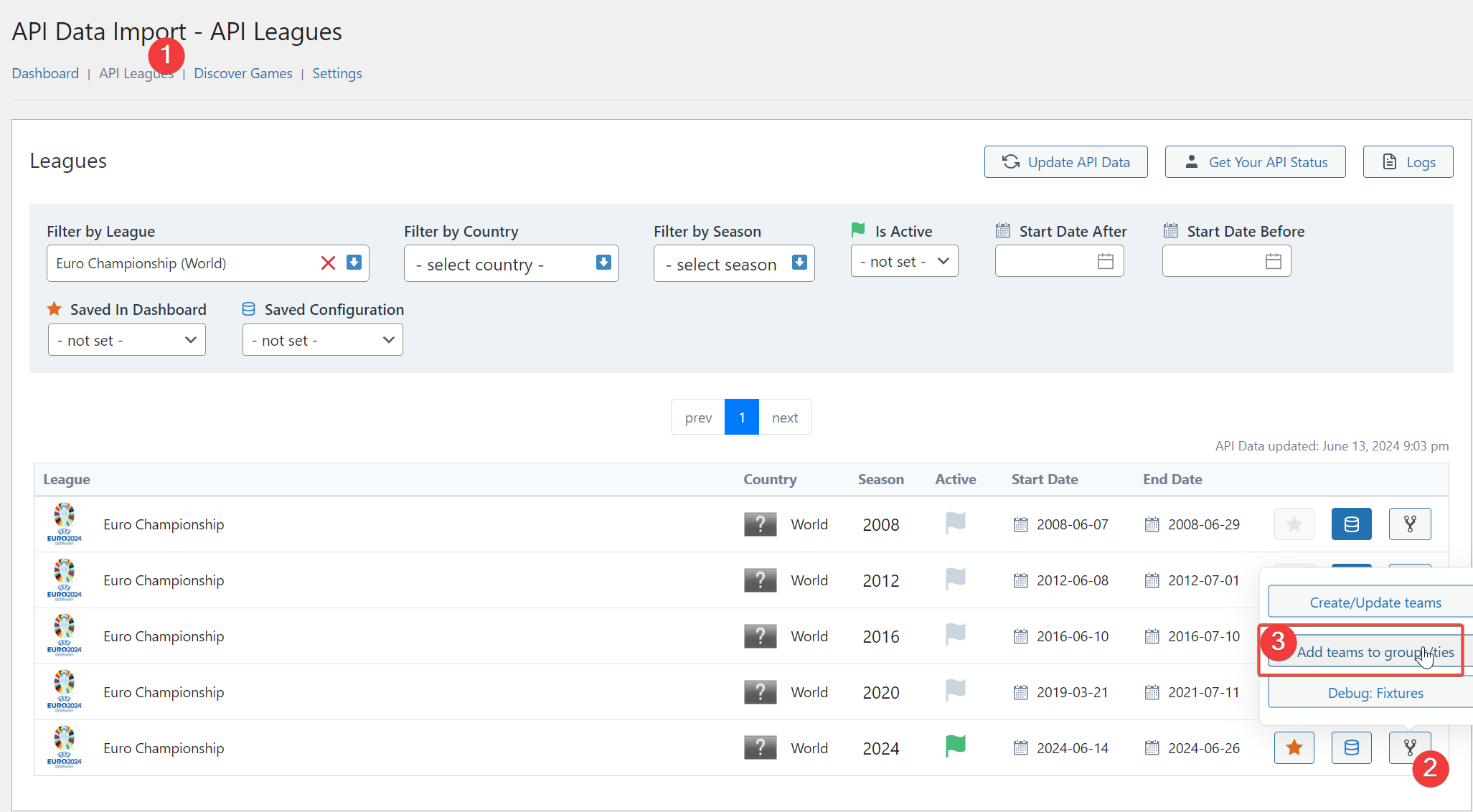
Task: Go to the Settings page
Action: click(x=337, y=73)
